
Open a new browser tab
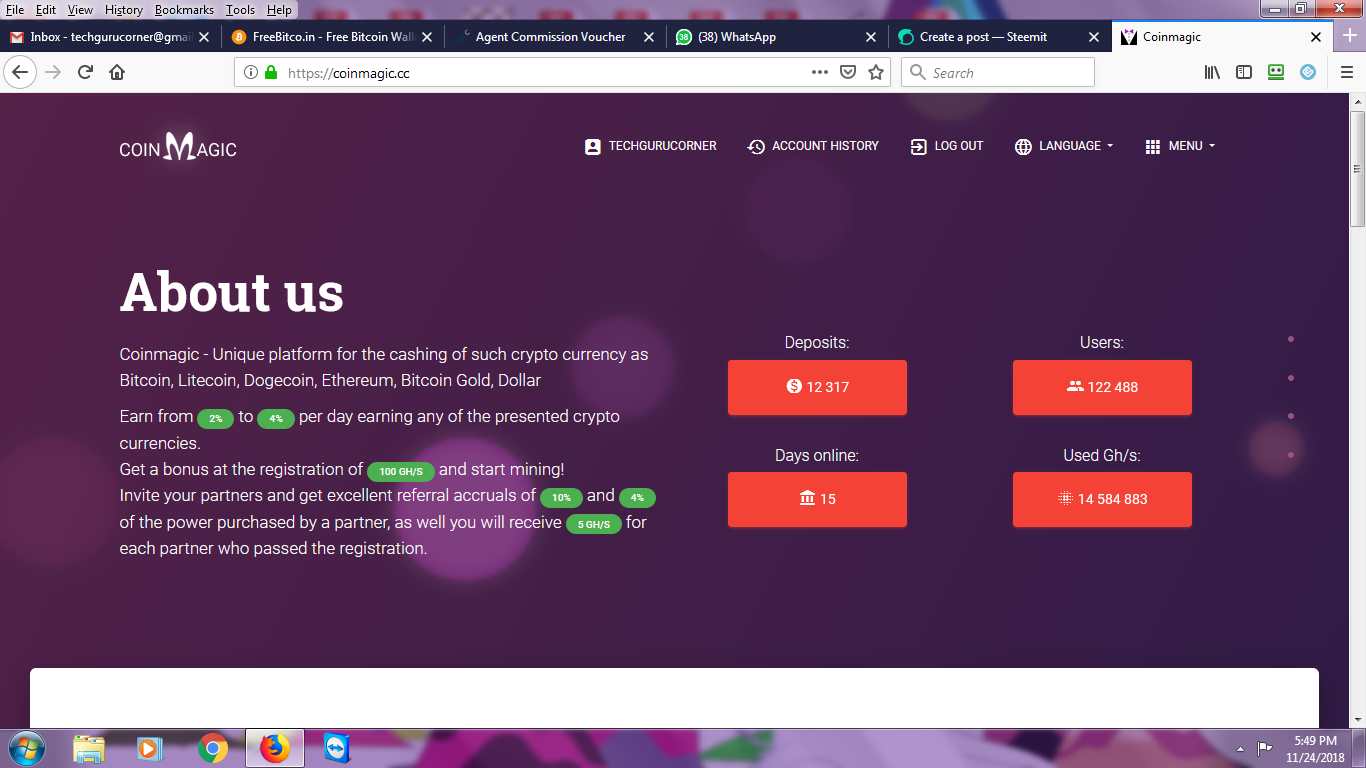[x=1349, y=36]
